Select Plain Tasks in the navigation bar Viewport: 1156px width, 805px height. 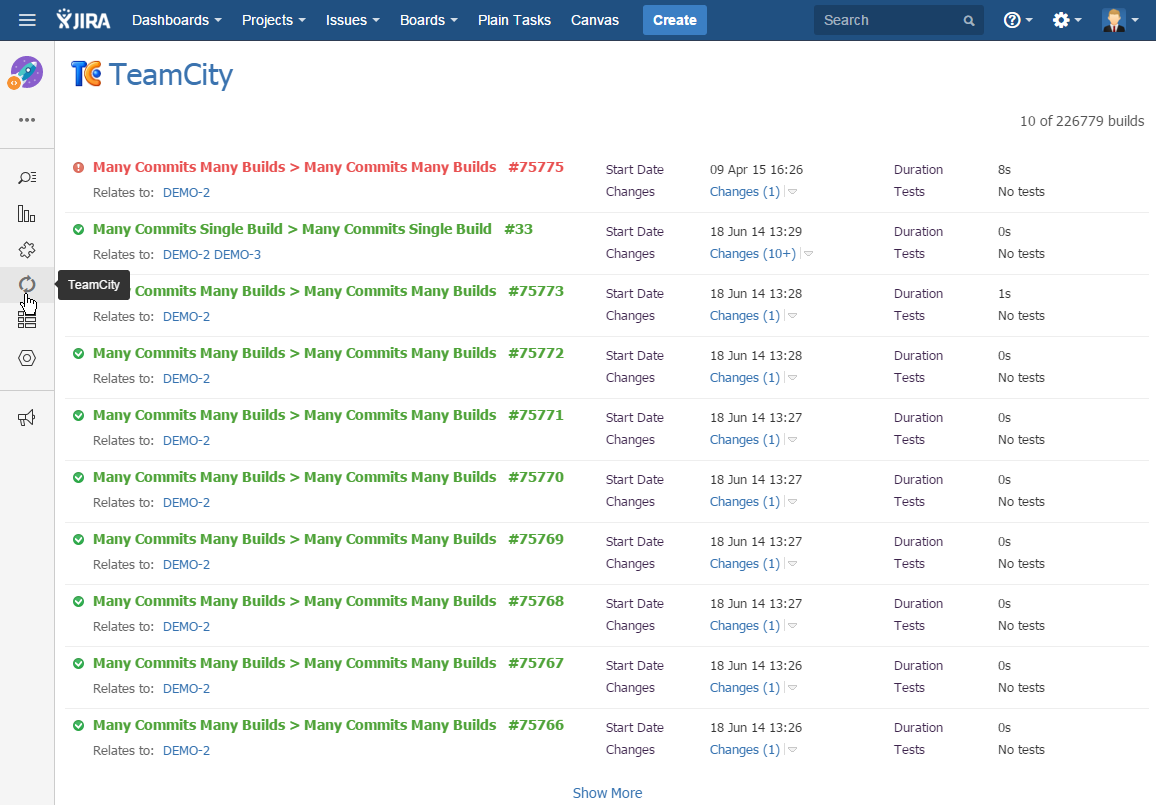coord(514,20)
